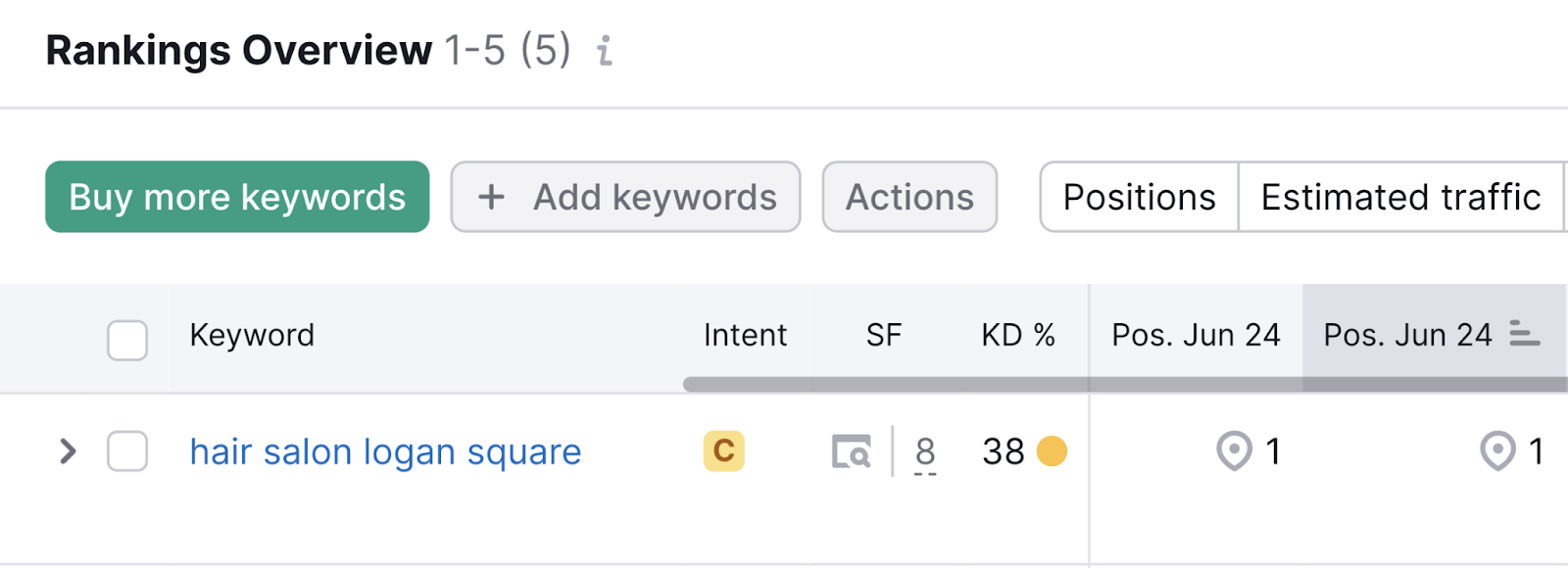1568x568 pixels.
Task: Click the underlined 8 in the SF column
Action: (x=924, y=451)
